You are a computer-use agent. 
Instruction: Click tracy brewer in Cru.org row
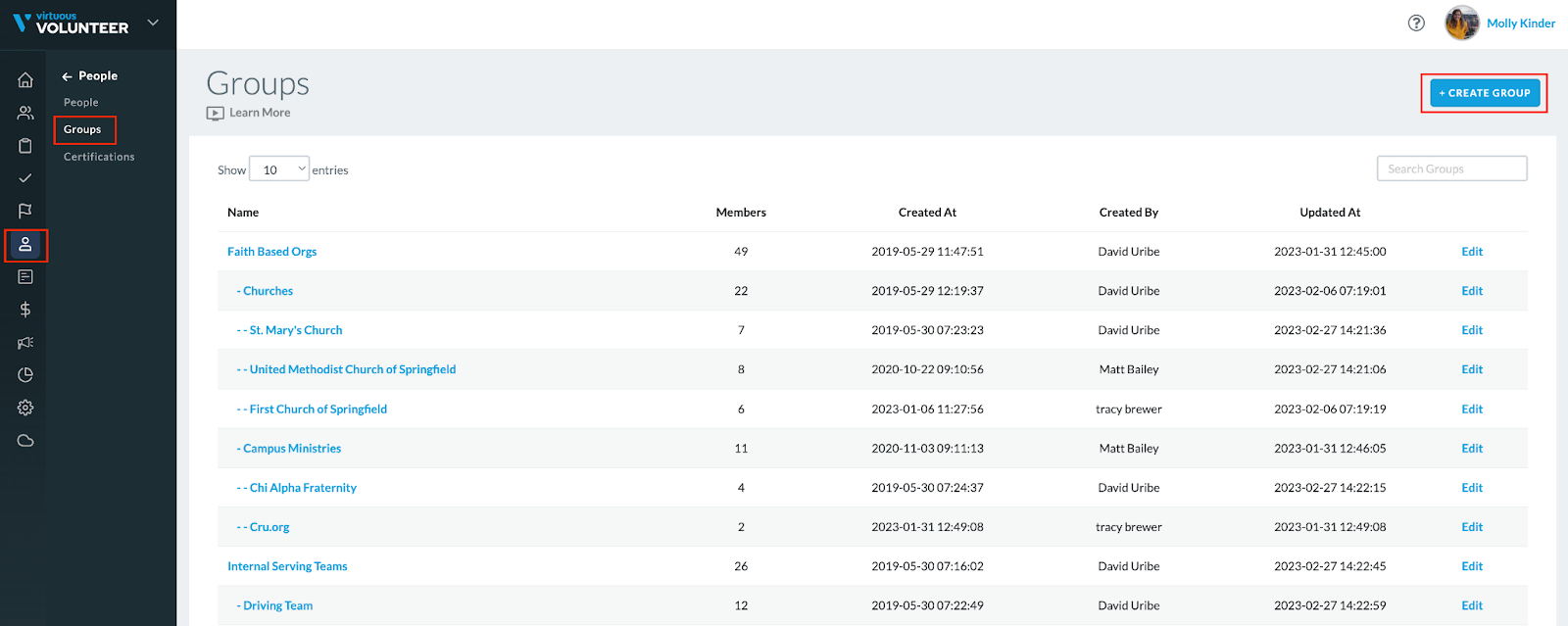coord(1129,527)
